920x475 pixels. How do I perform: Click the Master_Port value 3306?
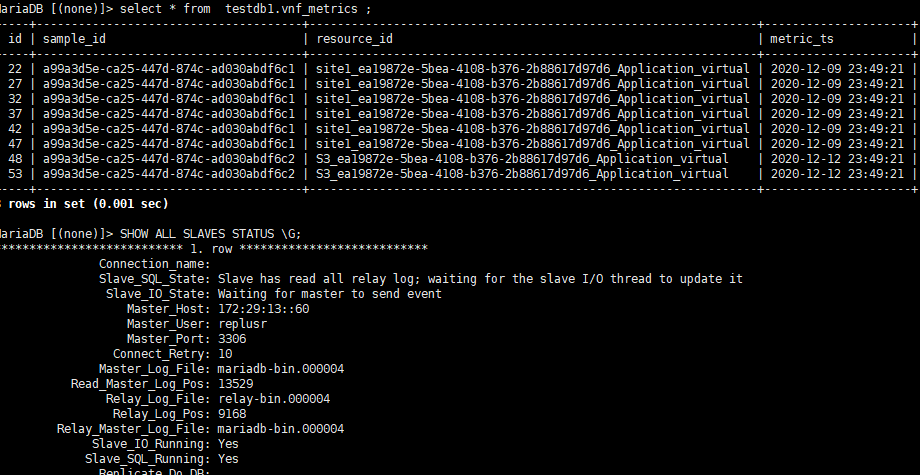231,338
